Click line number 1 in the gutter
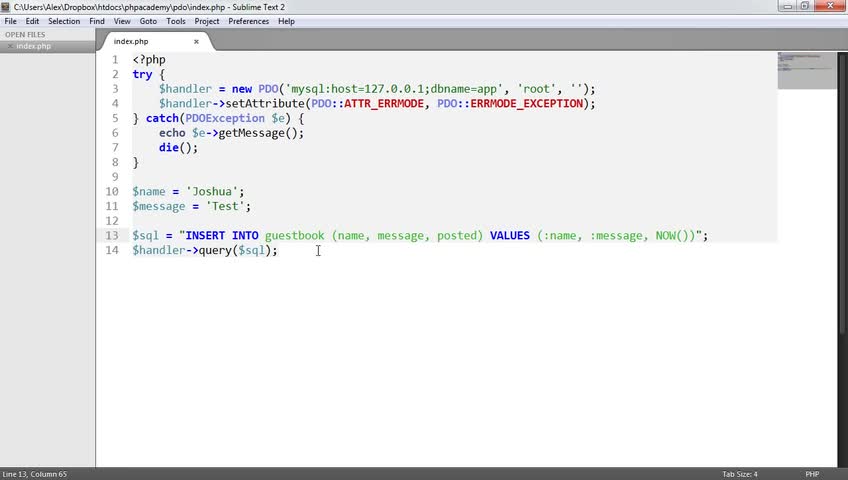This screenshot has width=848, height=480. click(115, 59)
